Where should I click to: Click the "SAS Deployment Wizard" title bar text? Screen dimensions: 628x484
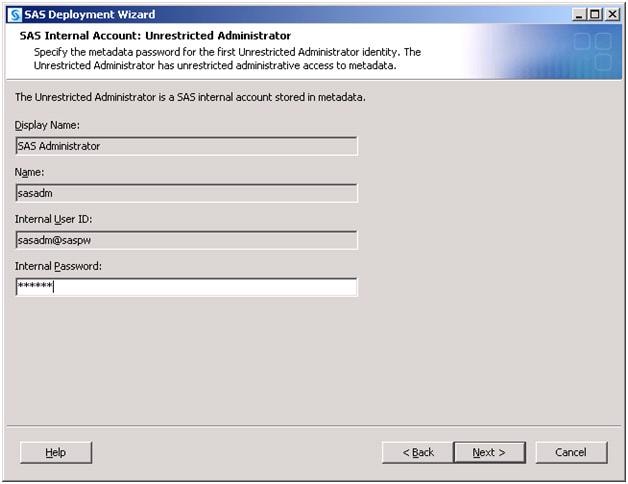[x=90, y=14]
